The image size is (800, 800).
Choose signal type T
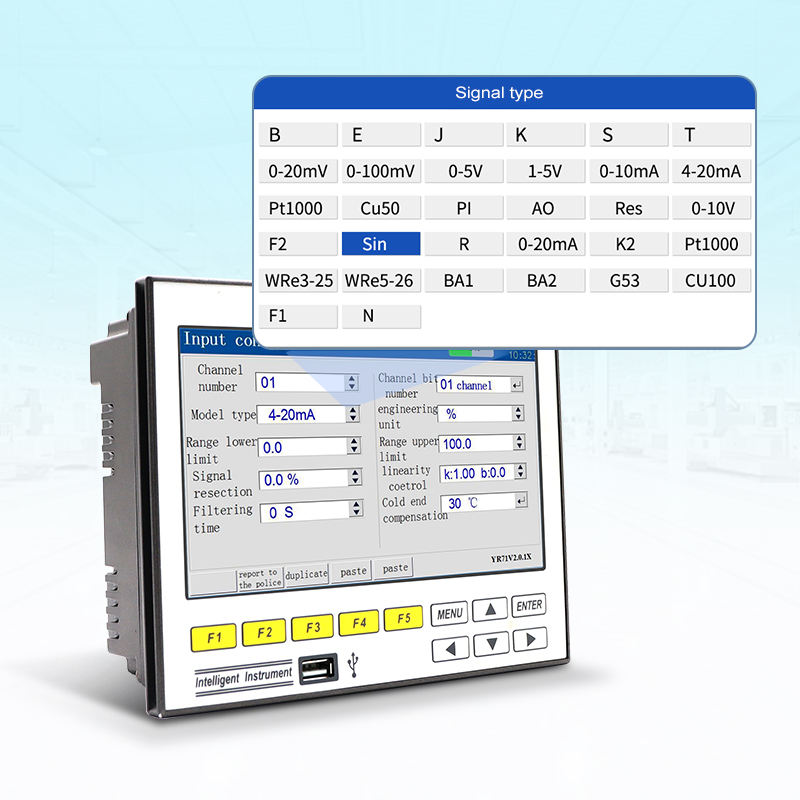(712, 135)
